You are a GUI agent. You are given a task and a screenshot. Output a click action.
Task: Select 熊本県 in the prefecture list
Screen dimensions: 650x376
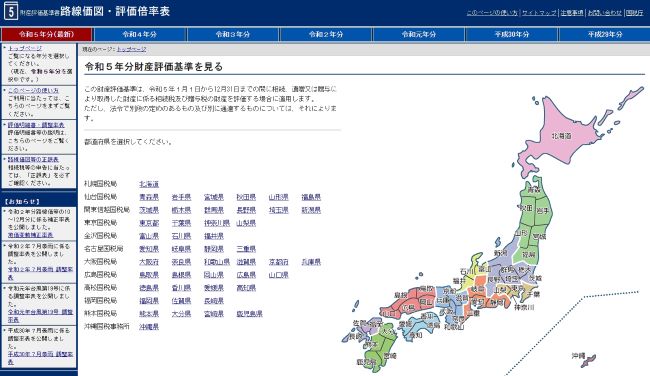click(149, 314)
